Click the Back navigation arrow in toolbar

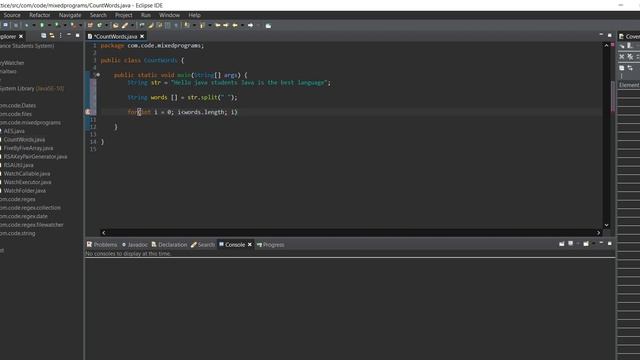click(x=235, y=25)
